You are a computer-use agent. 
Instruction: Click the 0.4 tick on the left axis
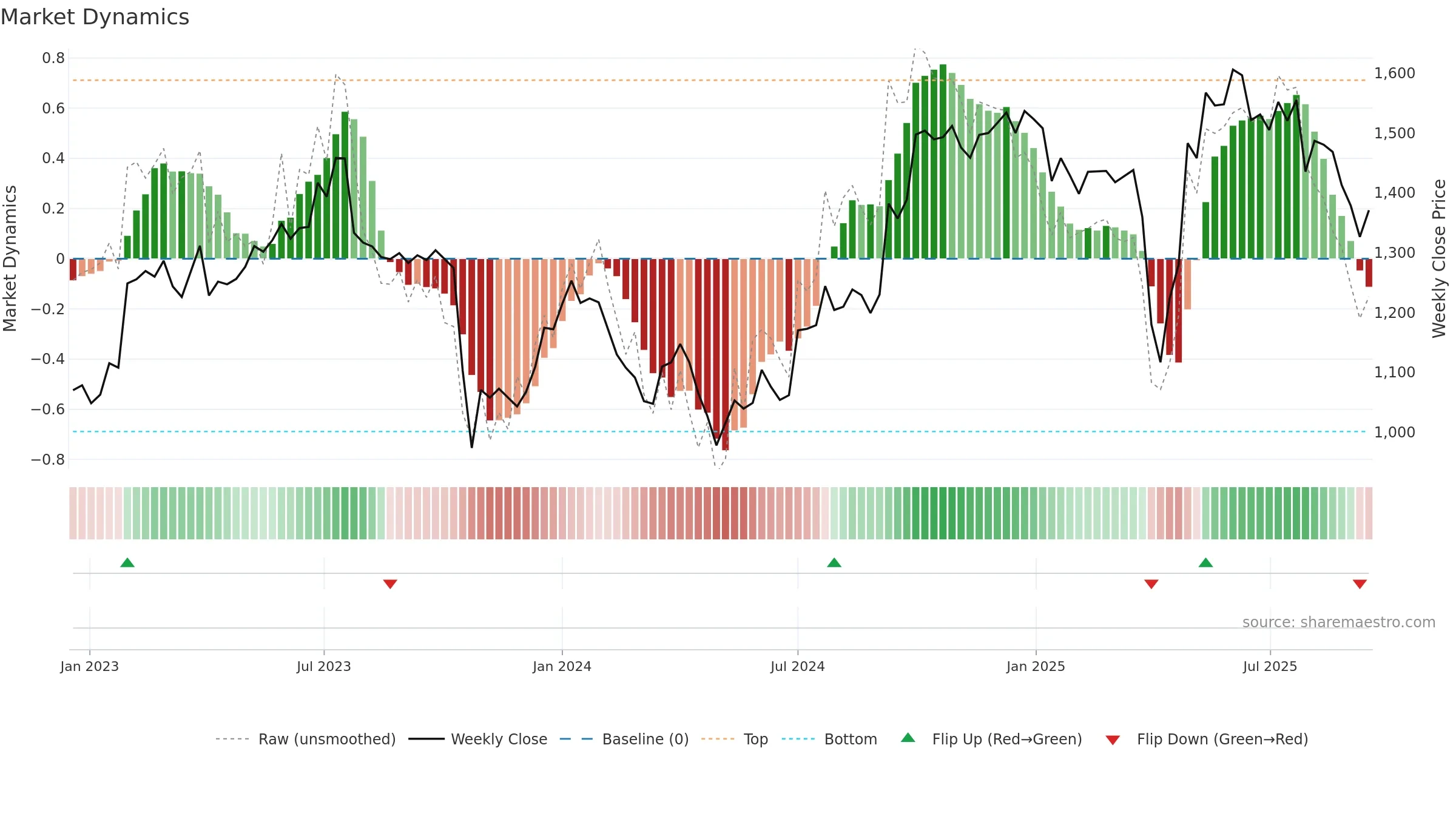pyautogui.click(x=53, y=158)
